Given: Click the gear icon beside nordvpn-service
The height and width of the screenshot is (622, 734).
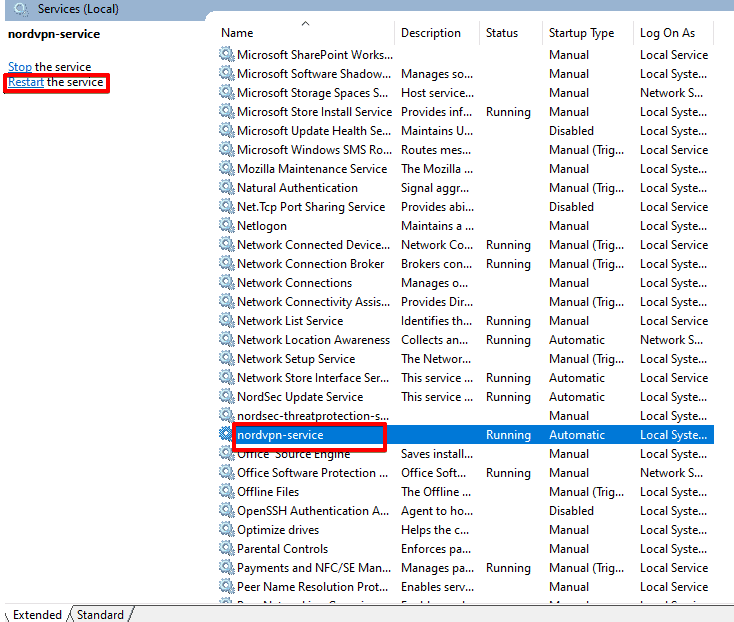Looking at the screenshot, I should 227,435.
